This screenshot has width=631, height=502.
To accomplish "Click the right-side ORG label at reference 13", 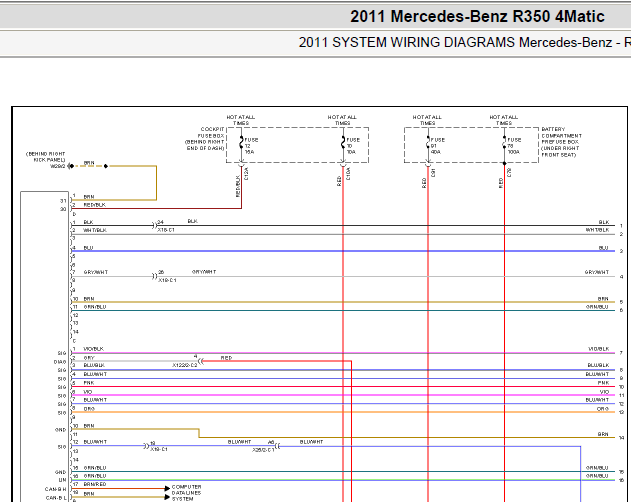I will click(603, 409).
